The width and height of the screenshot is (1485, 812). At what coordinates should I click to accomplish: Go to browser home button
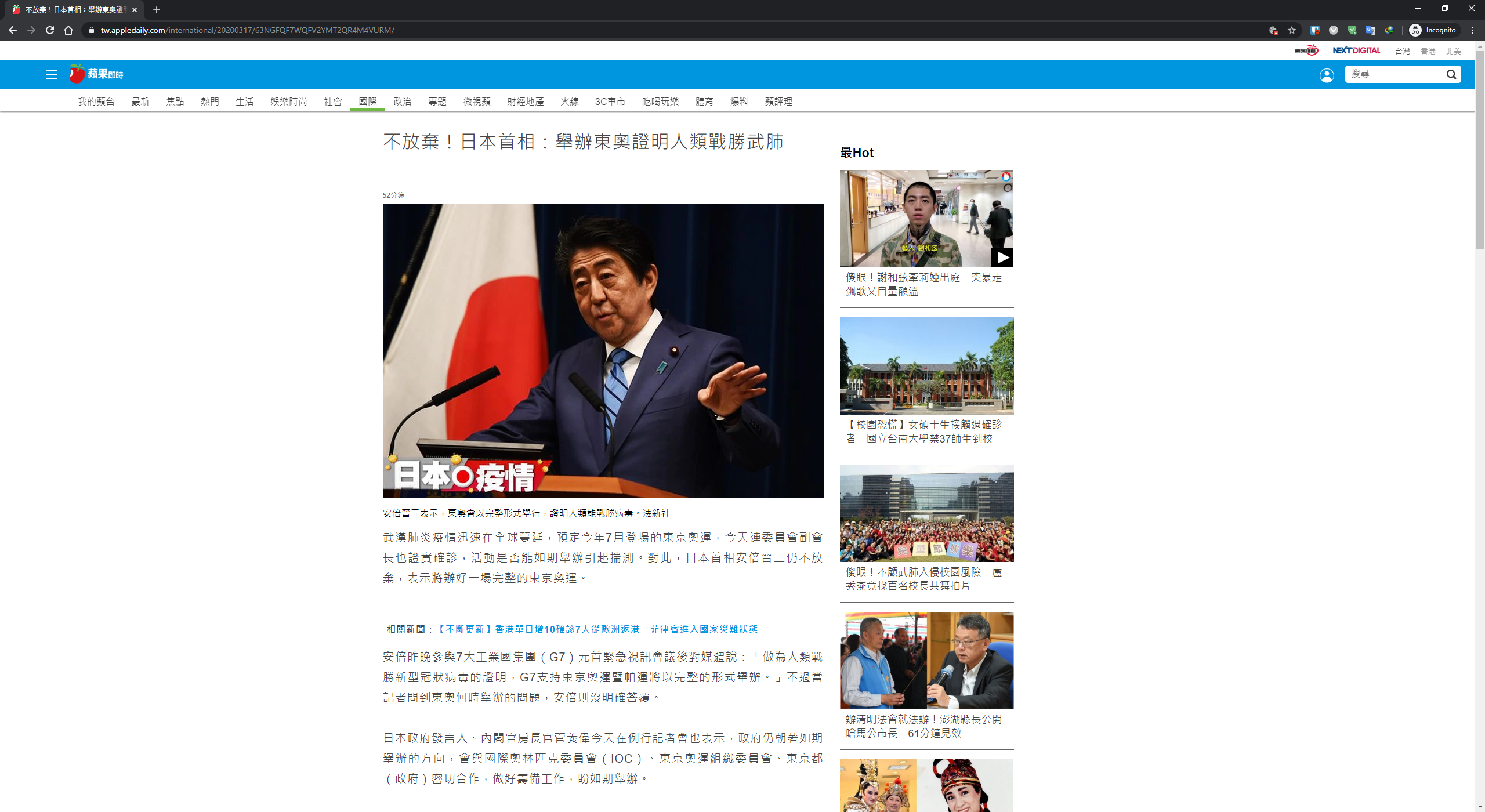[x=68, y=30]
